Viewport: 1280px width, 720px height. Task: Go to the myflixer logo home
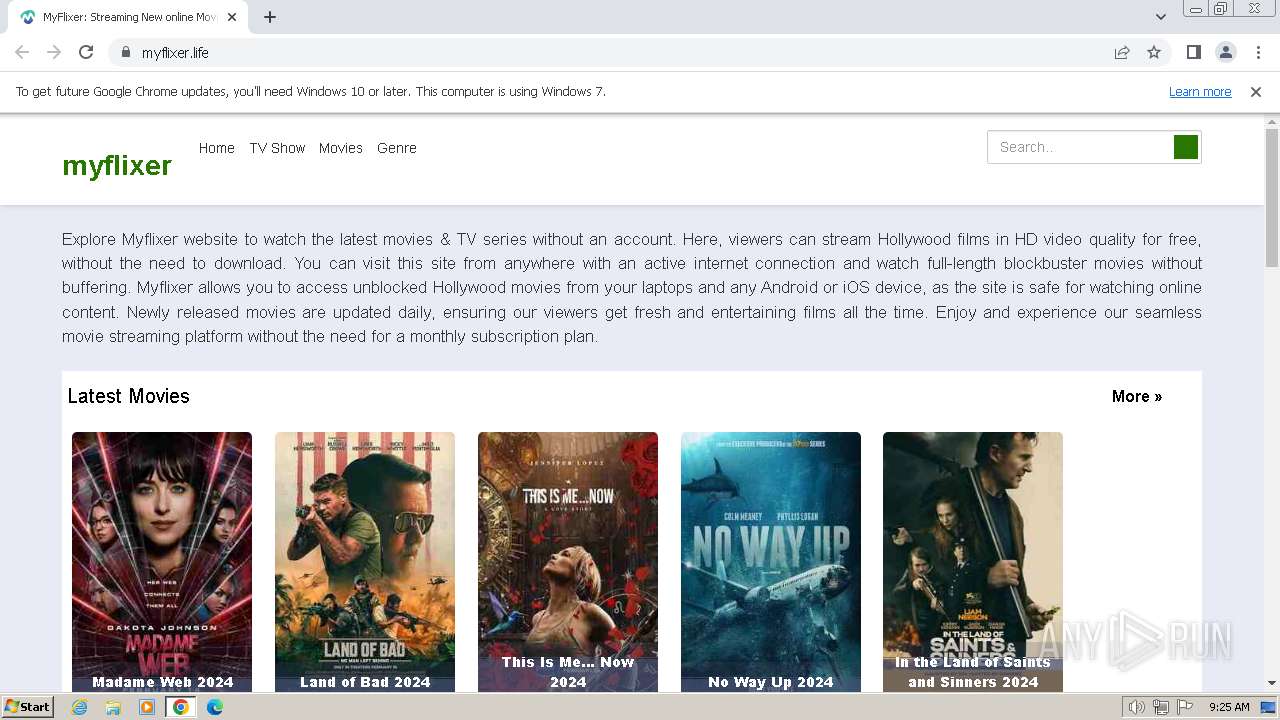(x=117, y=165)
